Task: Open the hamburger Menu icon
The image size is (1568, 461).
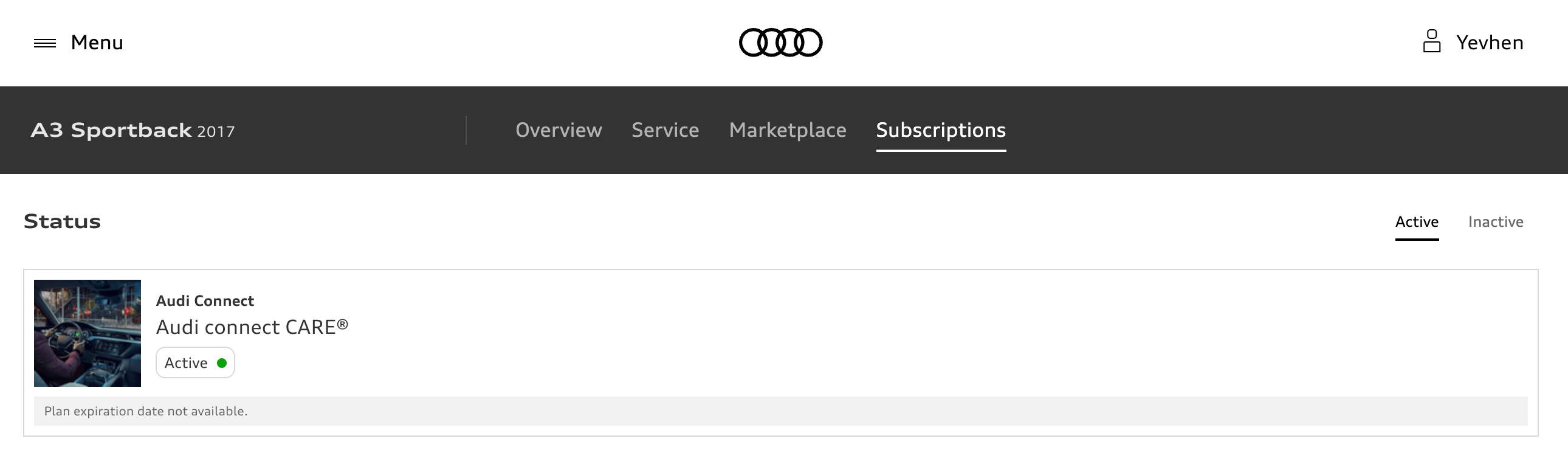Action: tap(45, 43)
